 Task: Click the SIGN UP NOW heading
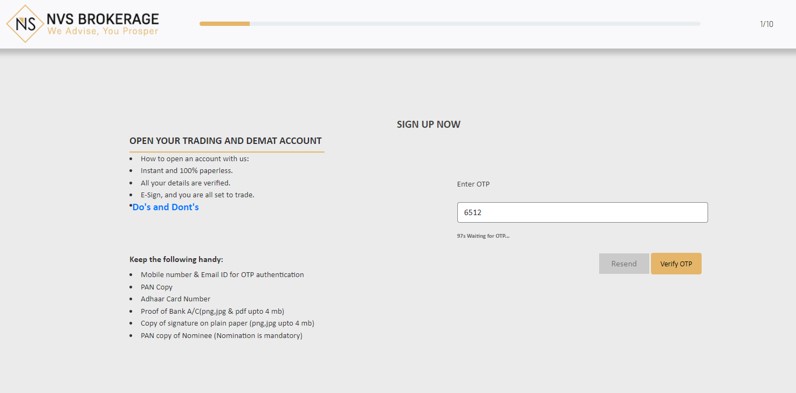(428, 124)
